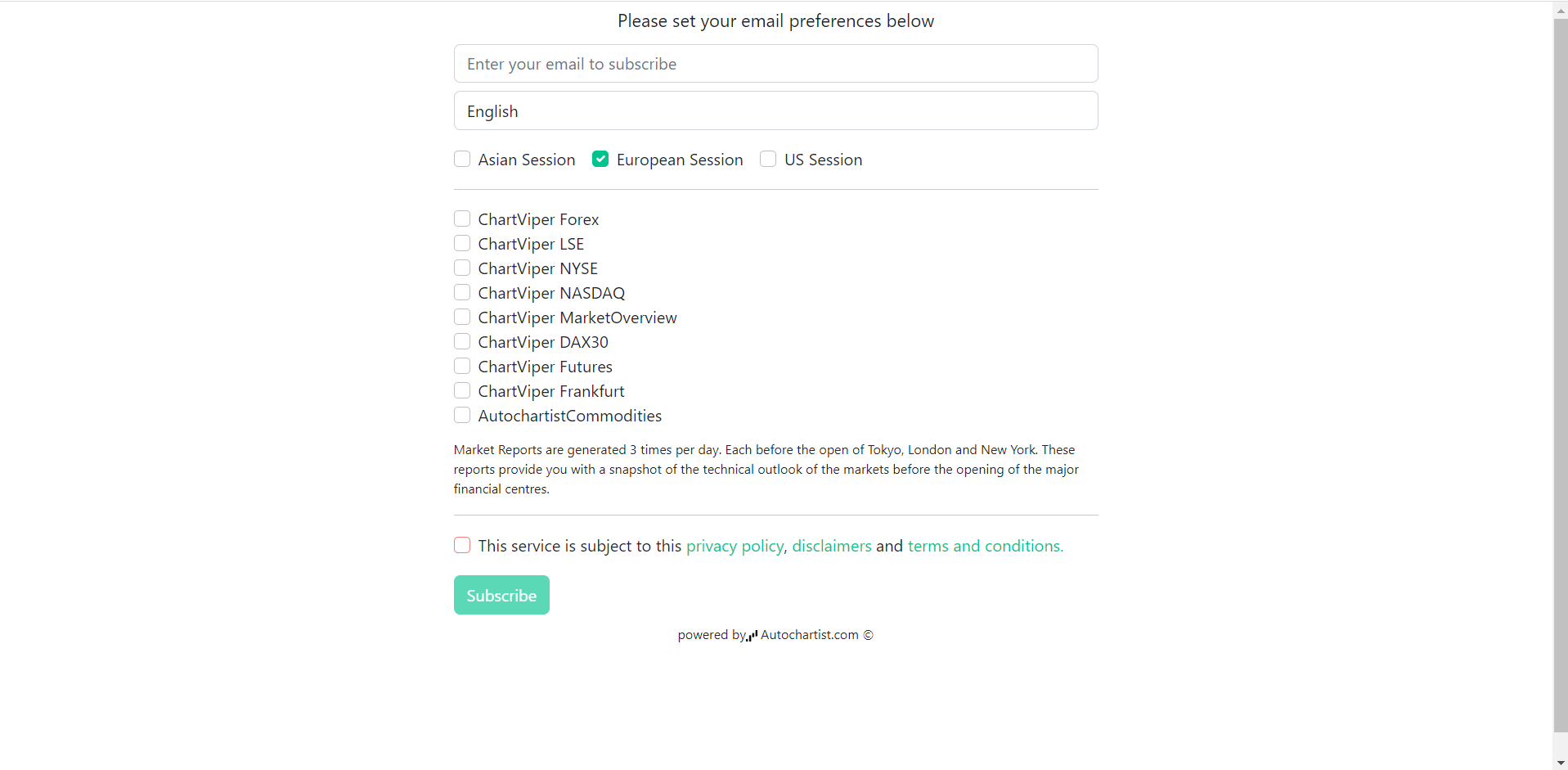Tick ChartViper Frankfurt checkbox

point(462,390)
